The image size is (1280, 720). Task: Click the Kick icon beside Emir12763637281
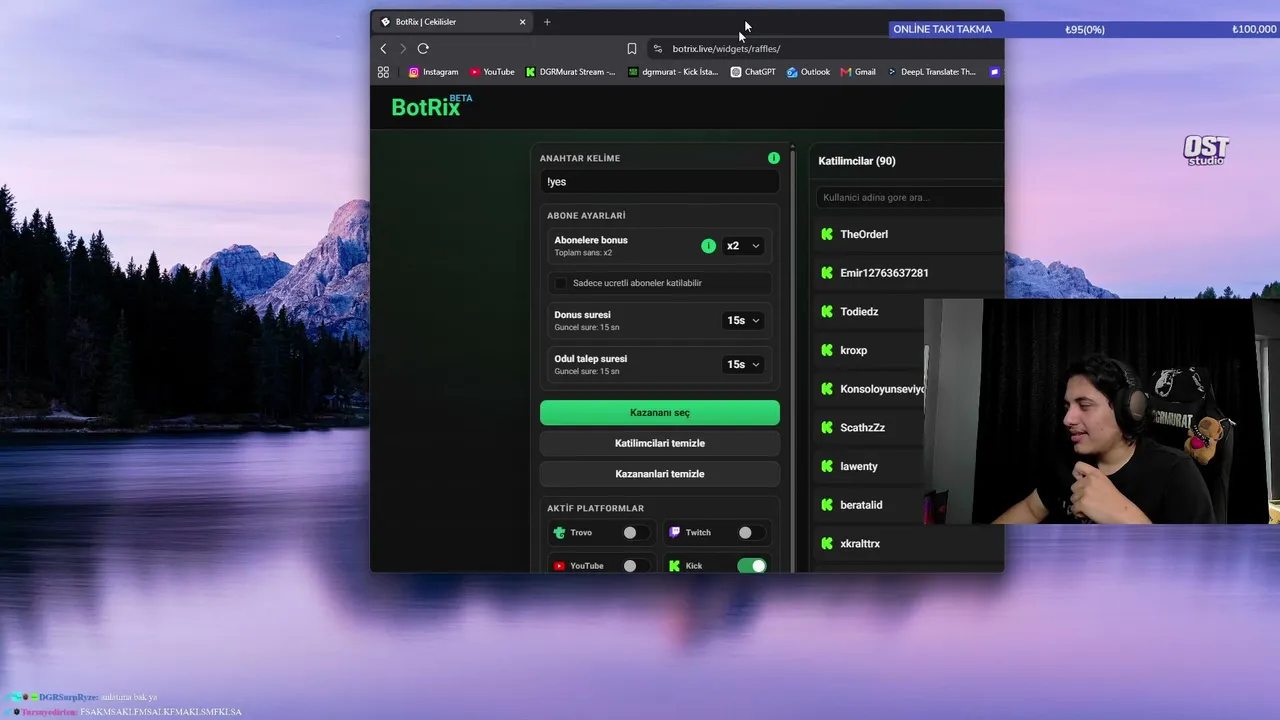pyautogui.click(x=827, y=273)
